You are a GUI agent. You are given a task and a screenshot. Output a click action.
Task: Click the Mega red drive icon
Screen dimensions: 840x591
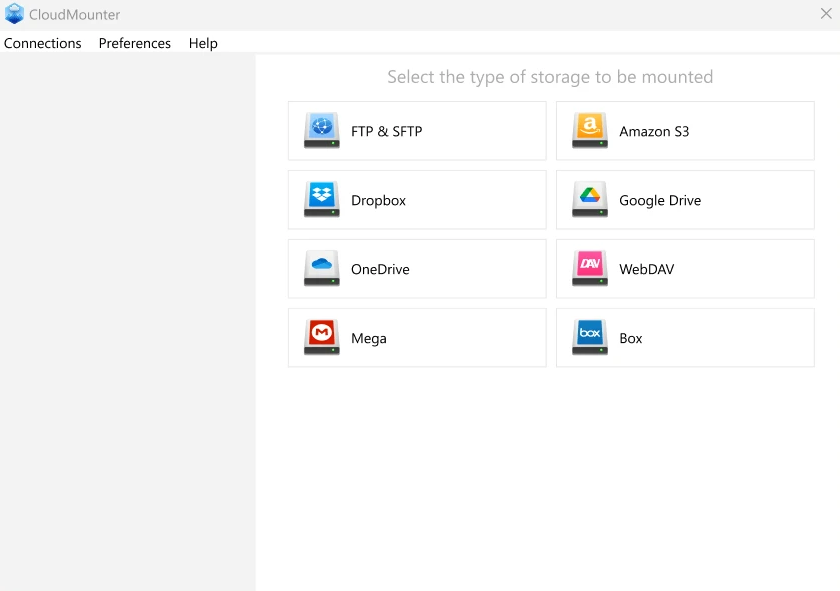321,338
